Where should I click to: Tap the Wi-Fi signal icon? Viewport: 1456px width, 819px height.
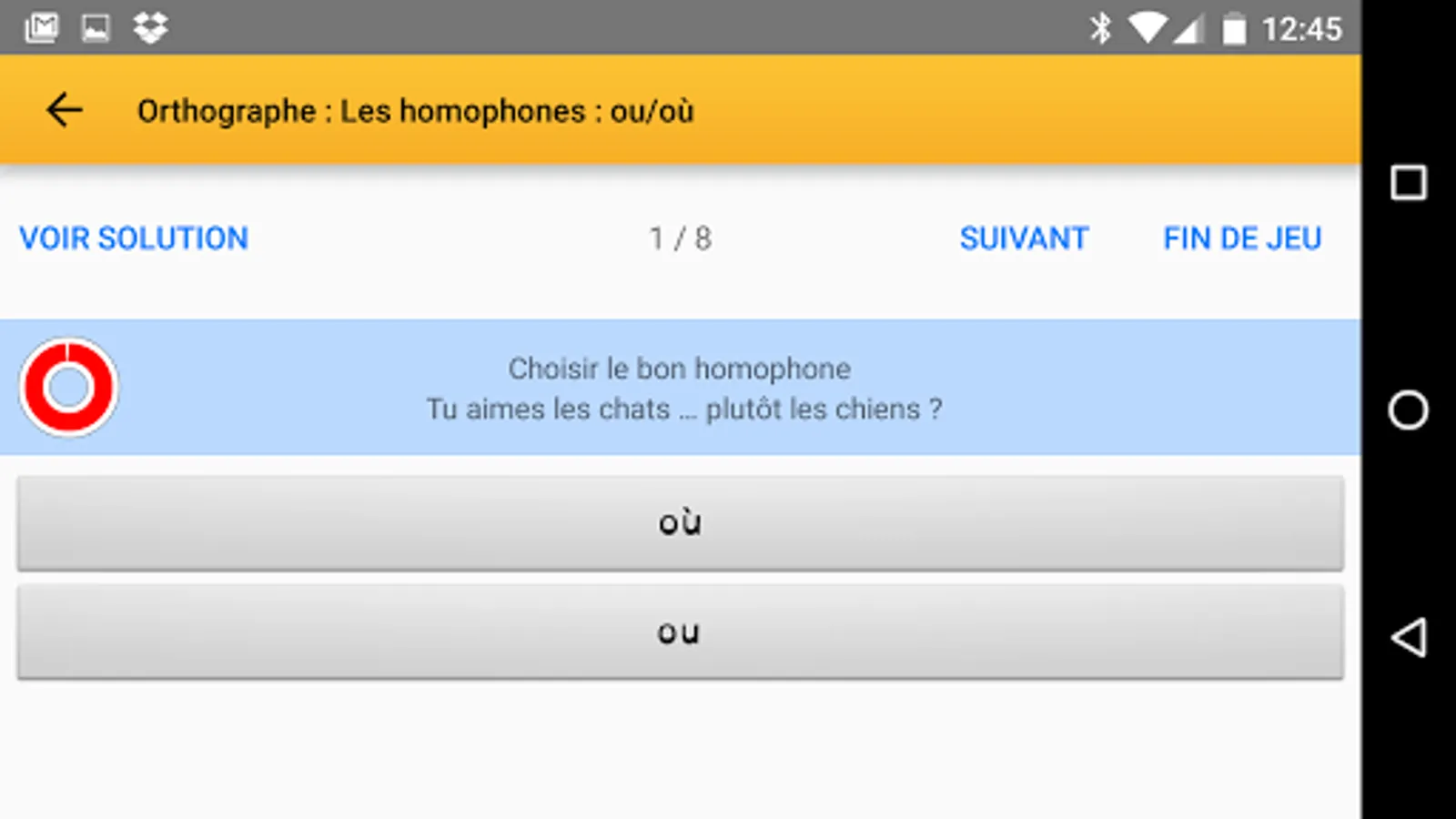coord(1148,28)
